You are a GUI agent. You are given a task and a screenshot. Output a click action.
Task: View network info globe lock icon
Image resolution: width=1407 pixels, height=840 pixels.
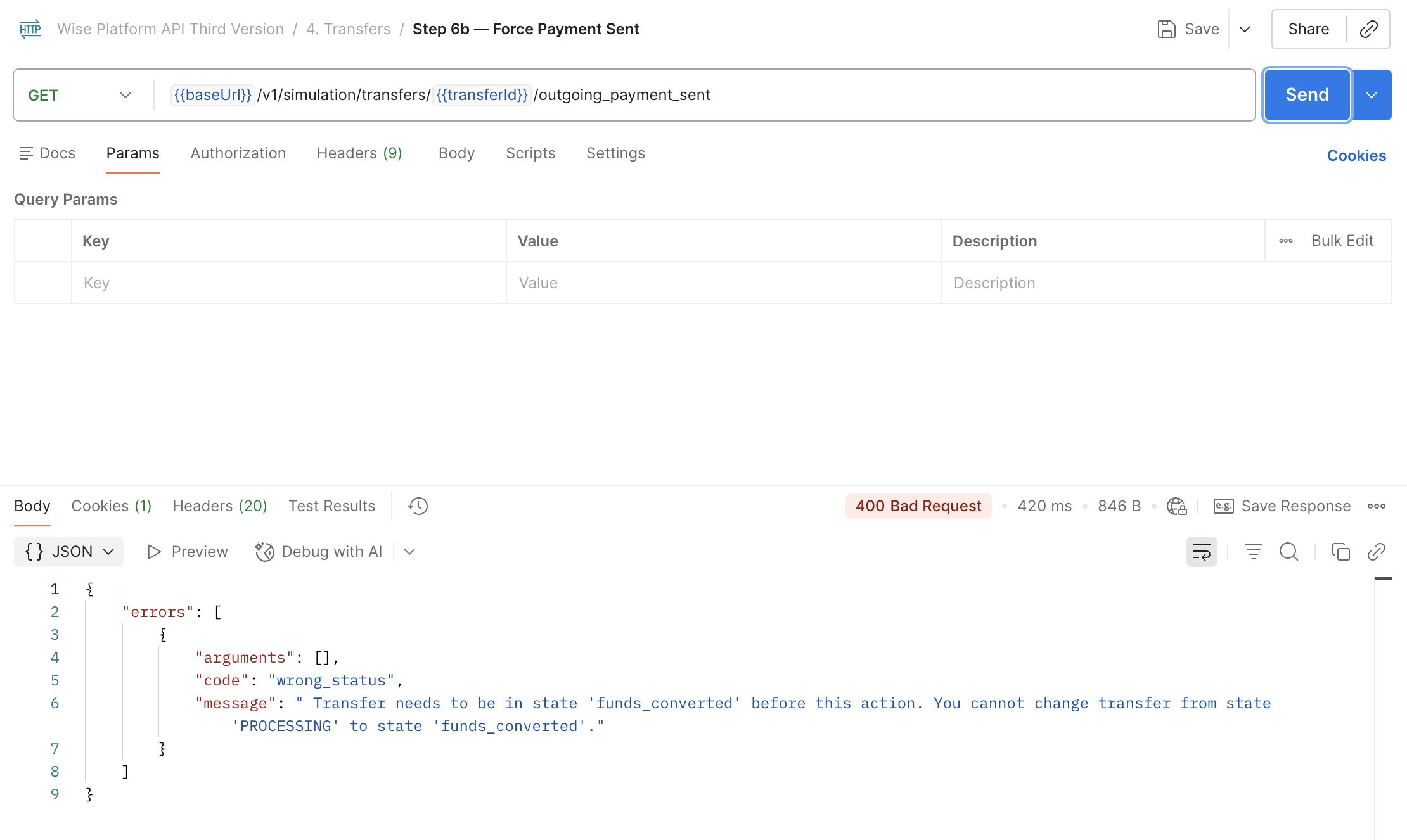[x=1177, y=506]
